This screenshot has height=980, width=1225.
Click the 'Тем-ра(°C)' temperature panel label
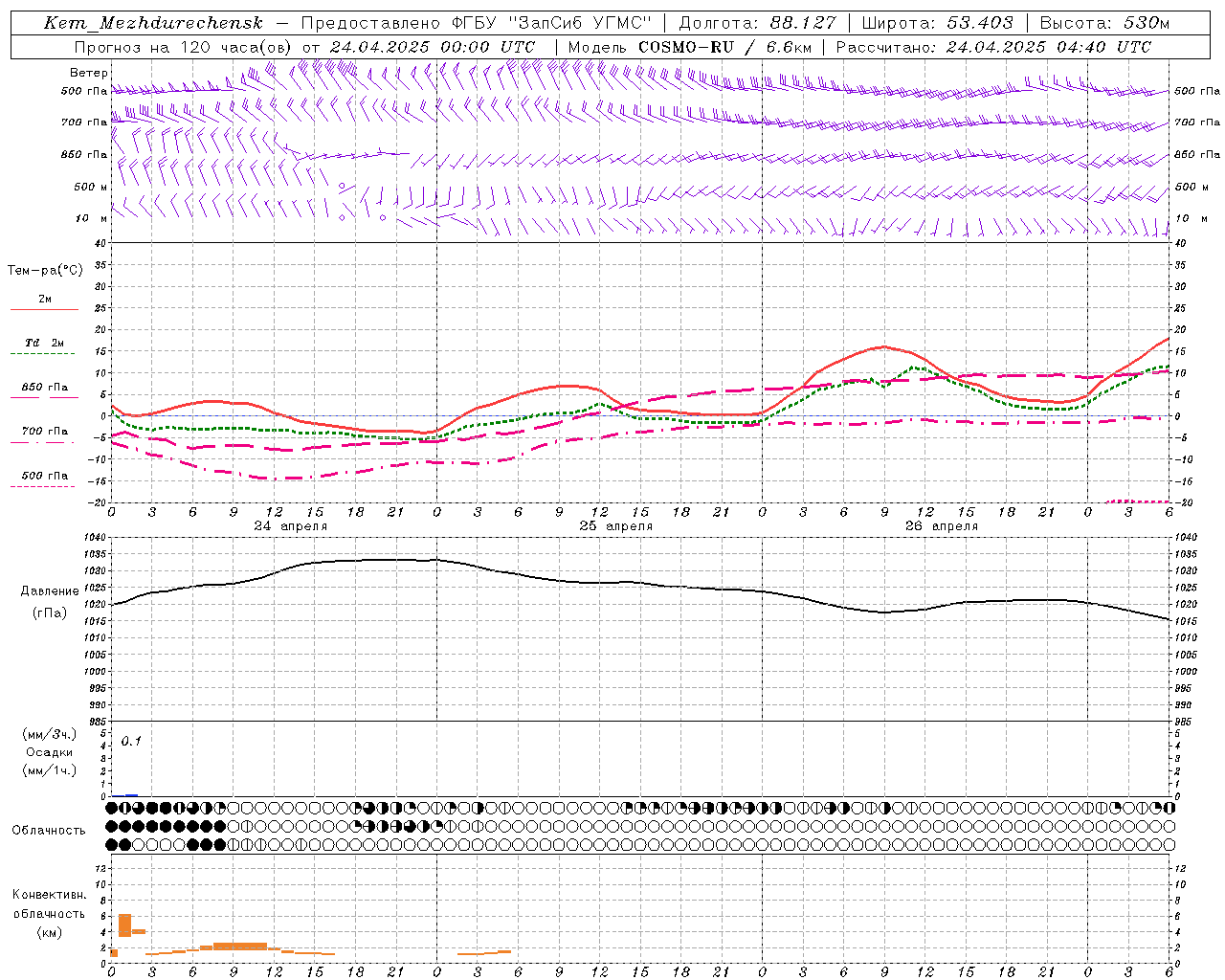(x=45, y=271)
